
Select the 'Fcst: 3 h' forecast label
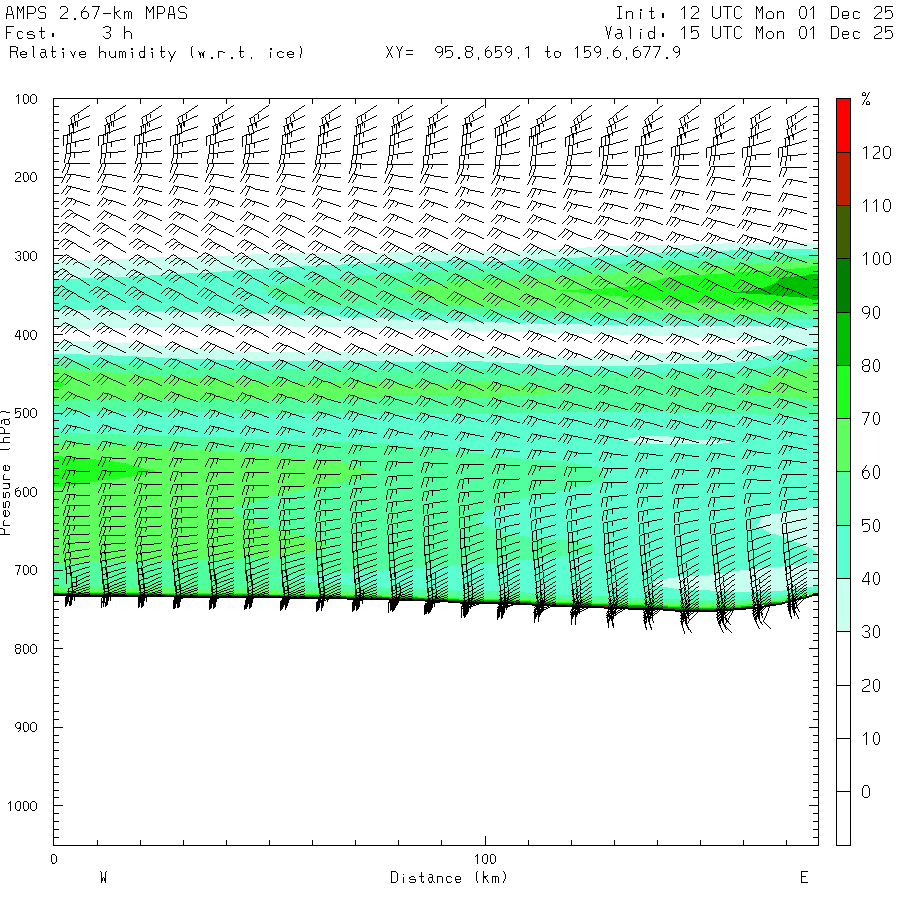63,33
